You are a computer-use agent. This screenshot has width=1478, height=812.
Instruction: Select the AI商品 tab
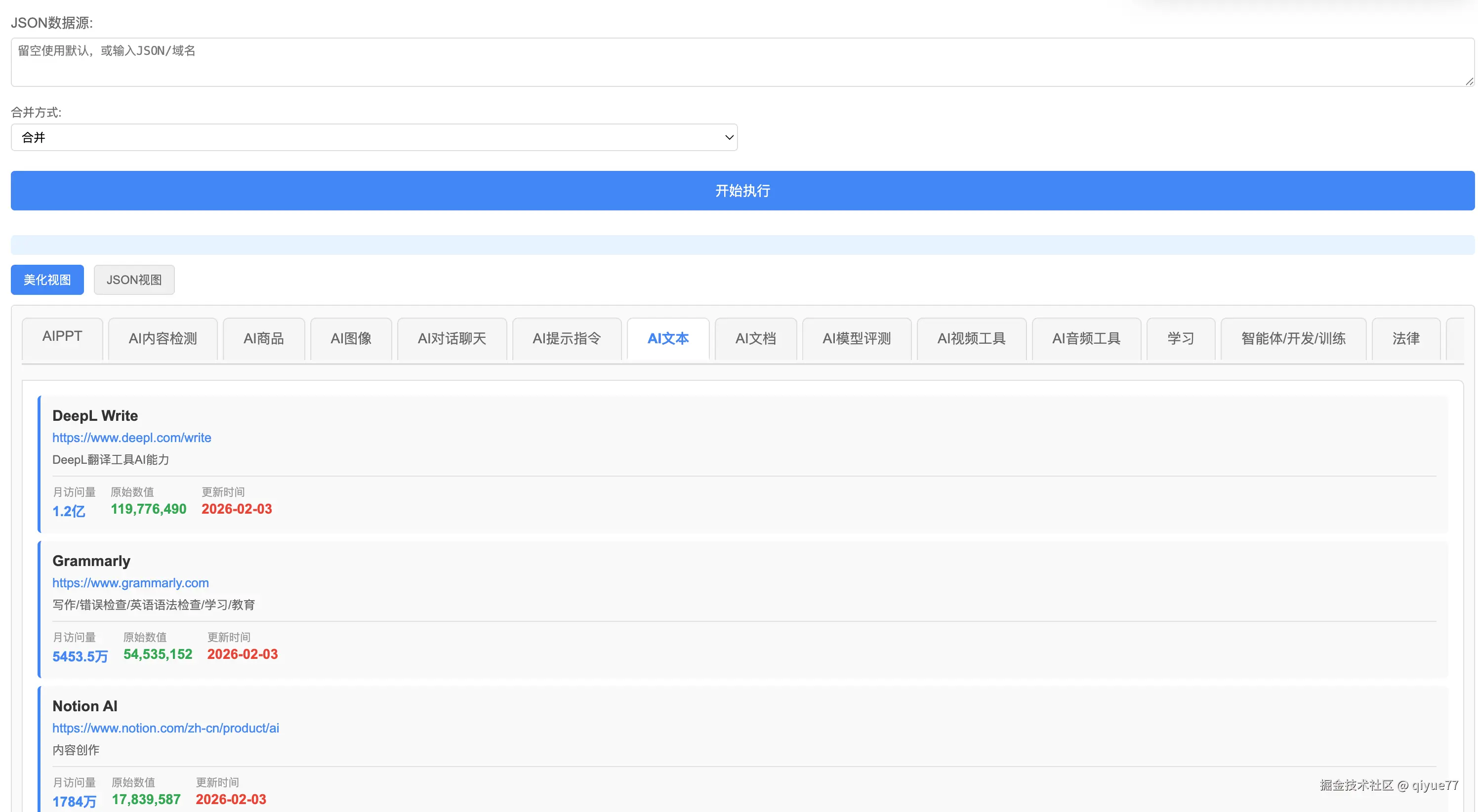pos(263,338)
